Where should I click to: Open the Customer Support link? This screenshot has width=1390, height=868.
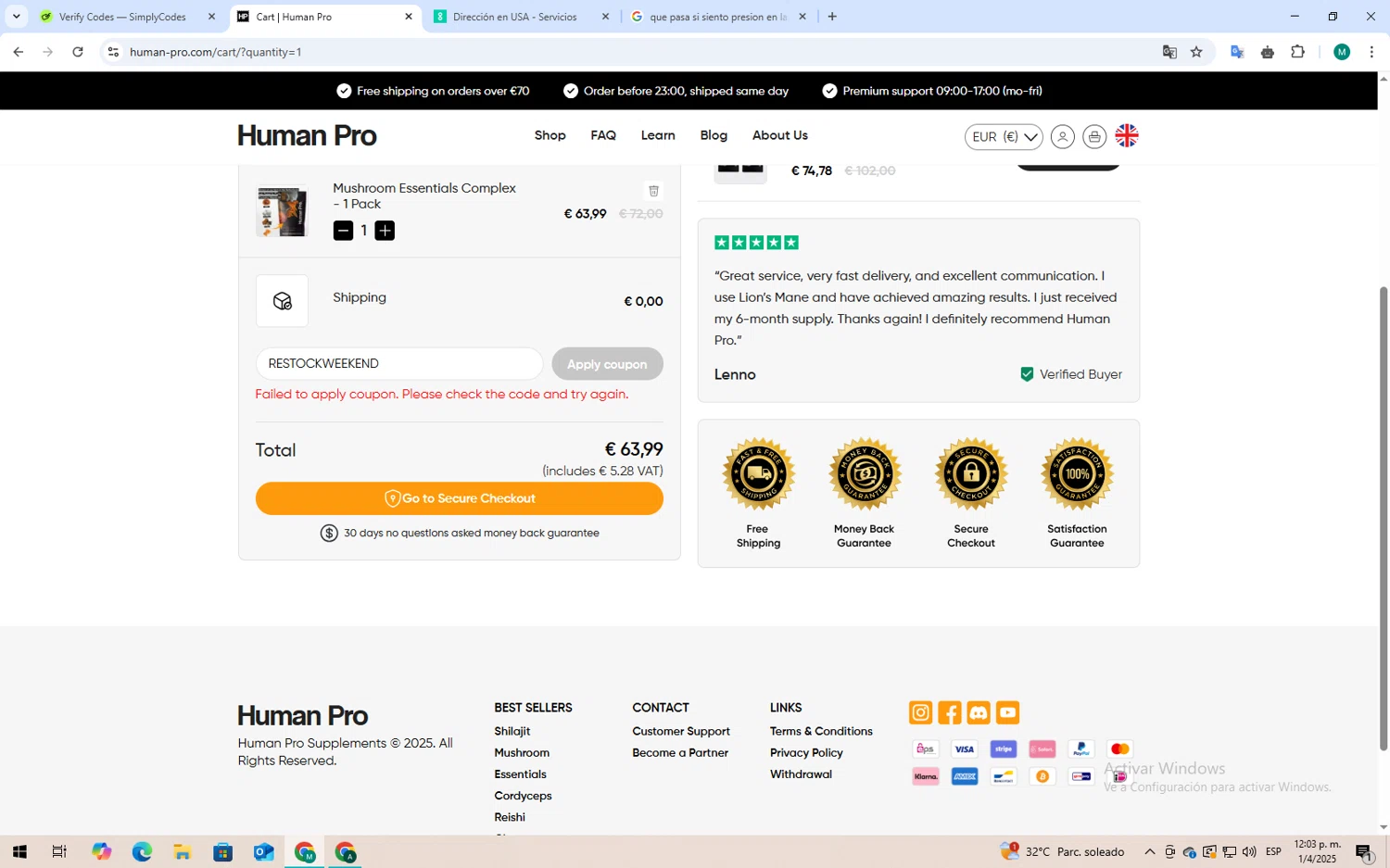[681, 731]
